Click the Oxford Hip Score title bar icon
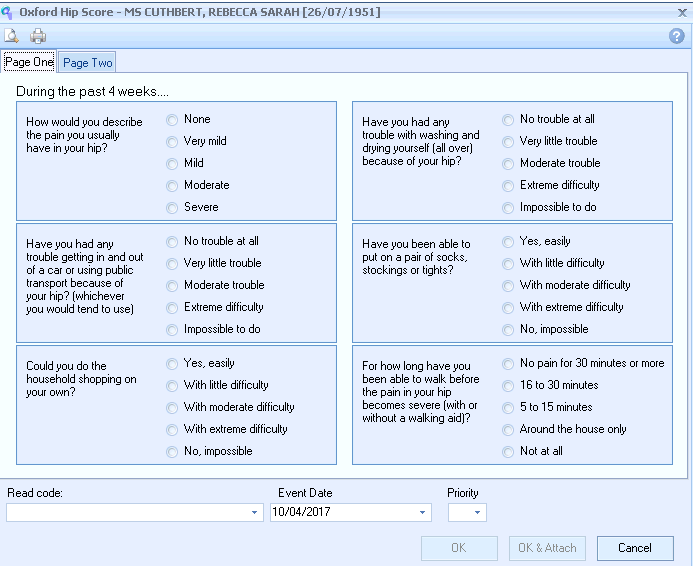This screenshot has height=566, width=693. click(x=9, y=10)
